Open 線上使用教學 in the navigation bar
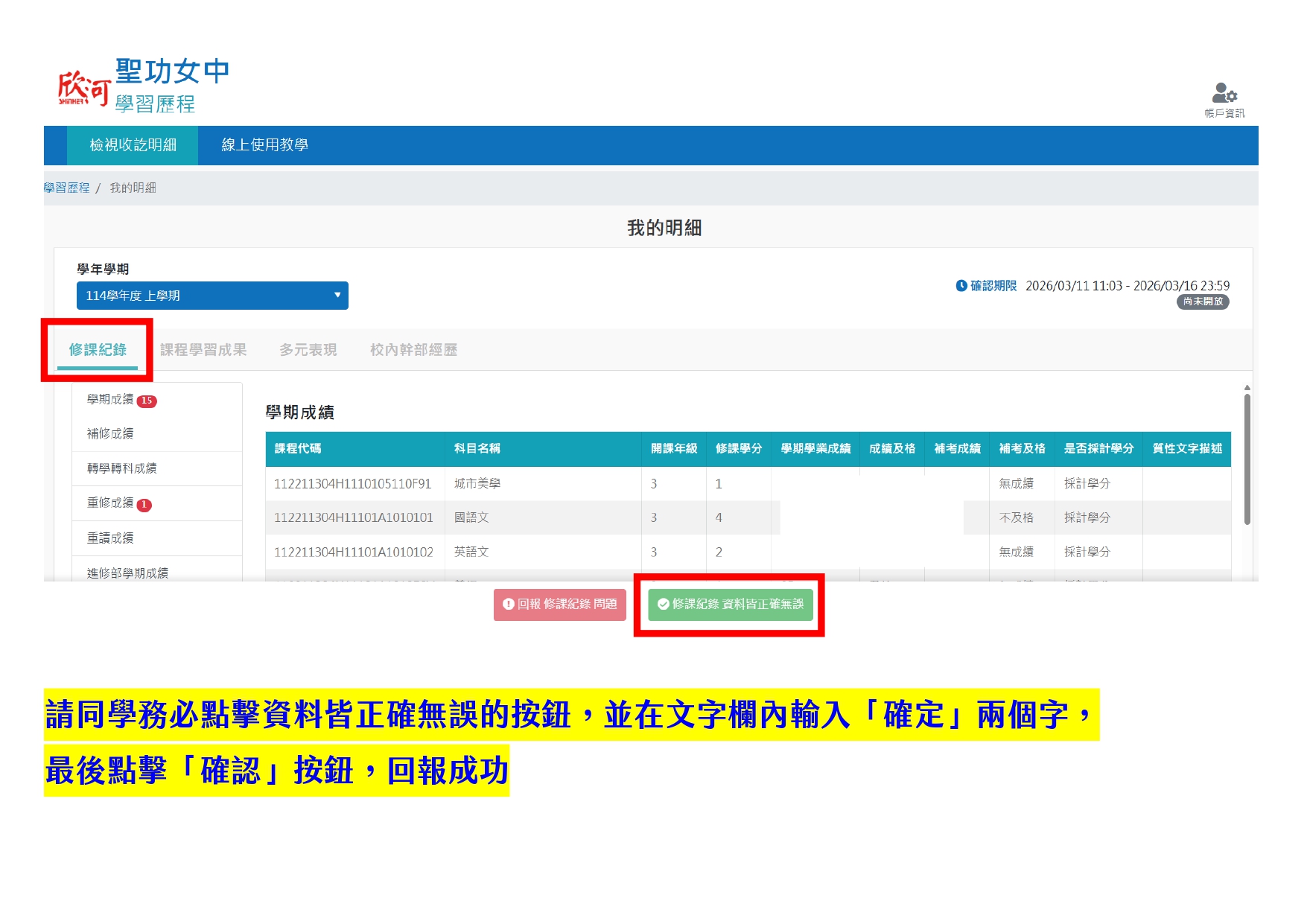The height and width of the screenshot is (924, 1307). click(264, 145)
